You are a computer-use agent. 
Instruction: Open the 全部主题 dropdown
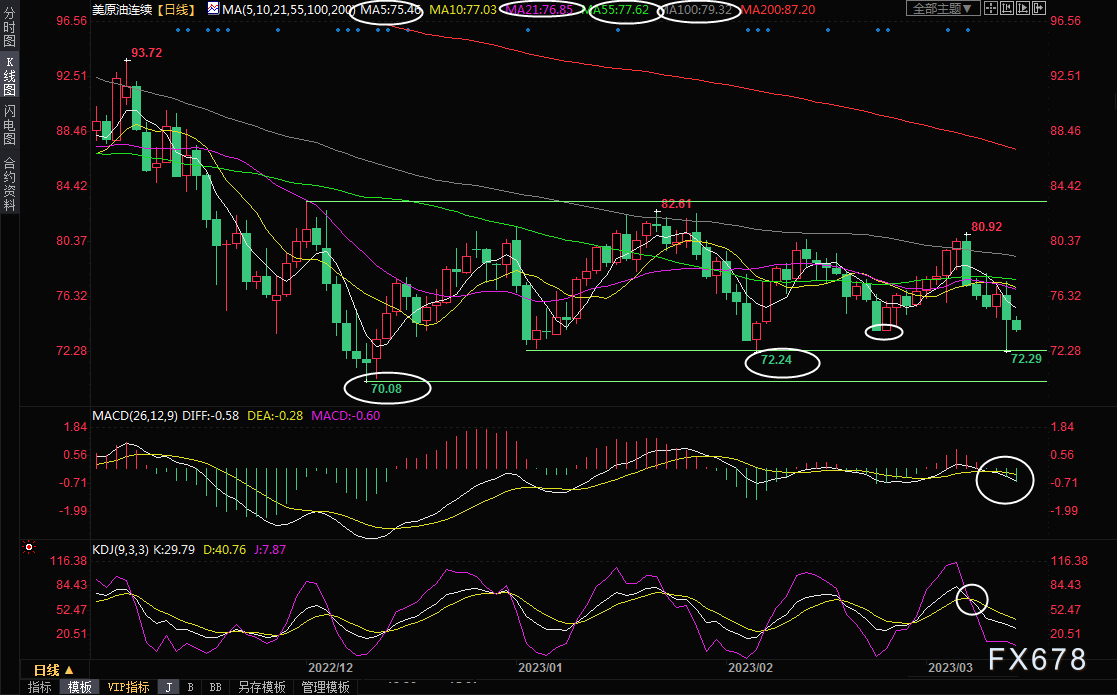[943, 9]
